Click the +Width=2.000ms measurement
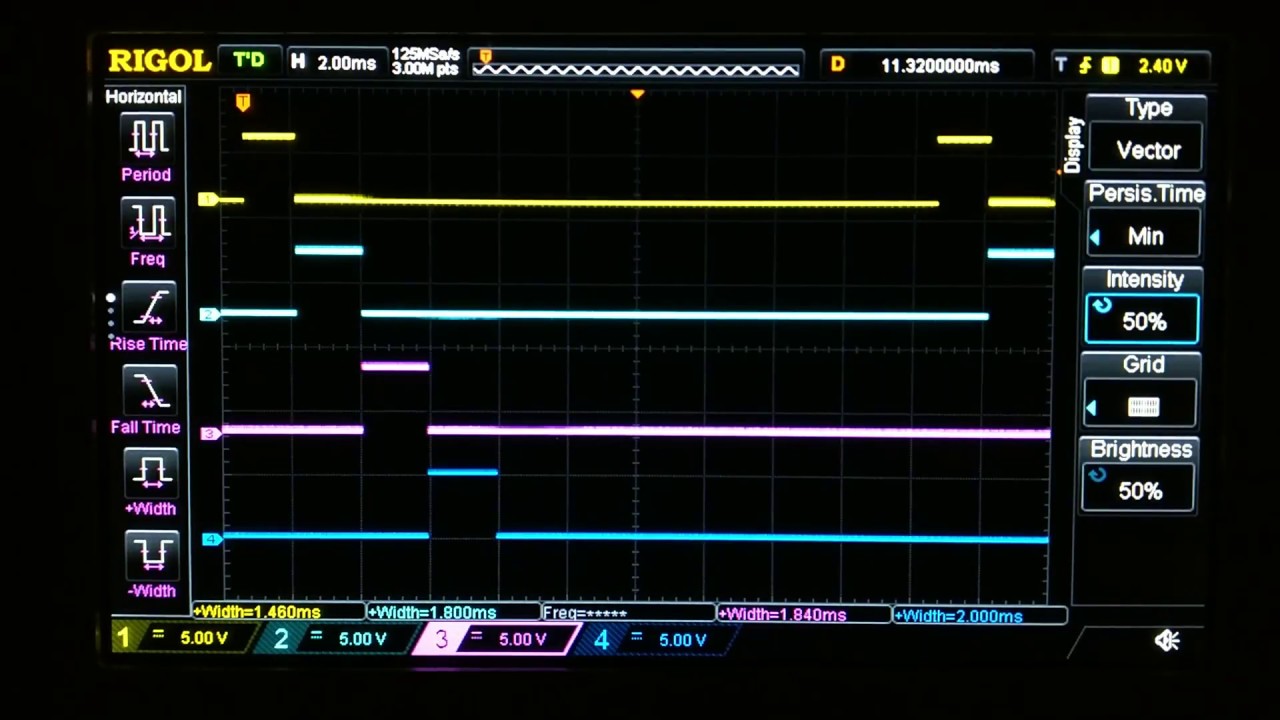This screenshot has width=1280, height=720. (980, 615)
